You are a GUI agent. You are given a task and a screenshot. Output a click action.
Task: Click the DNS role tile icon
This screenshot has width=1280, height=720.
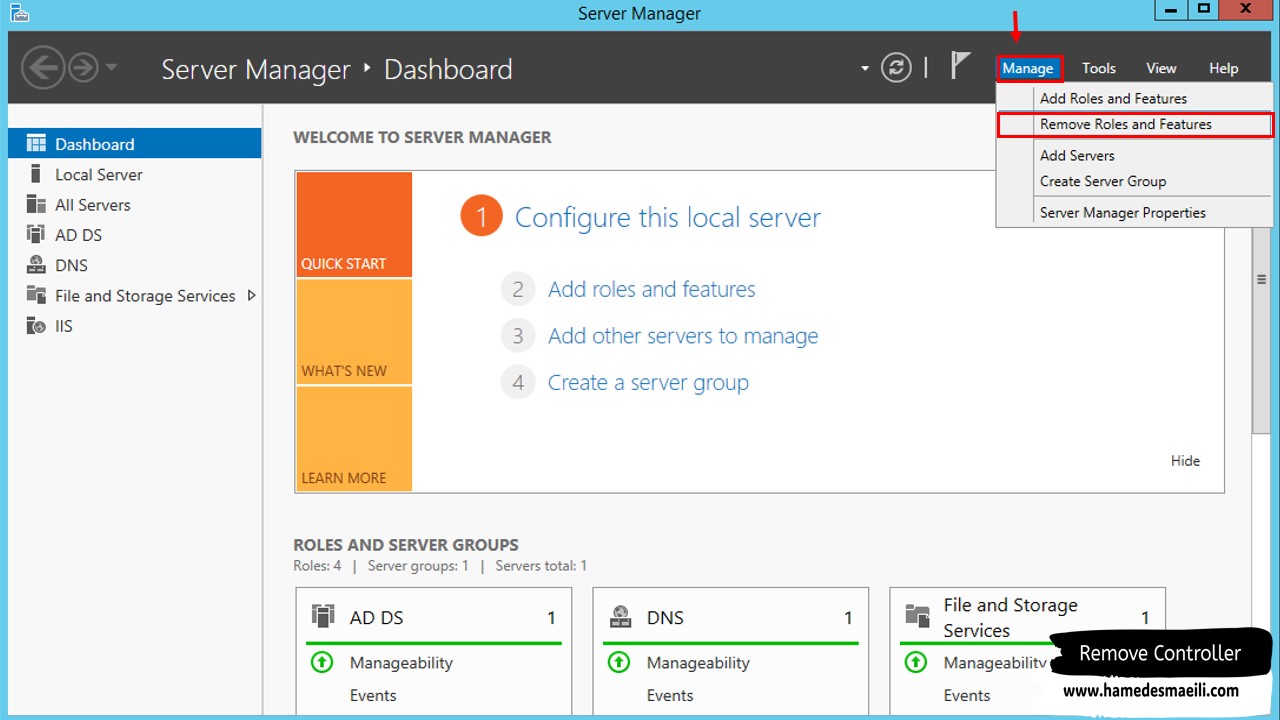point(620,616)
